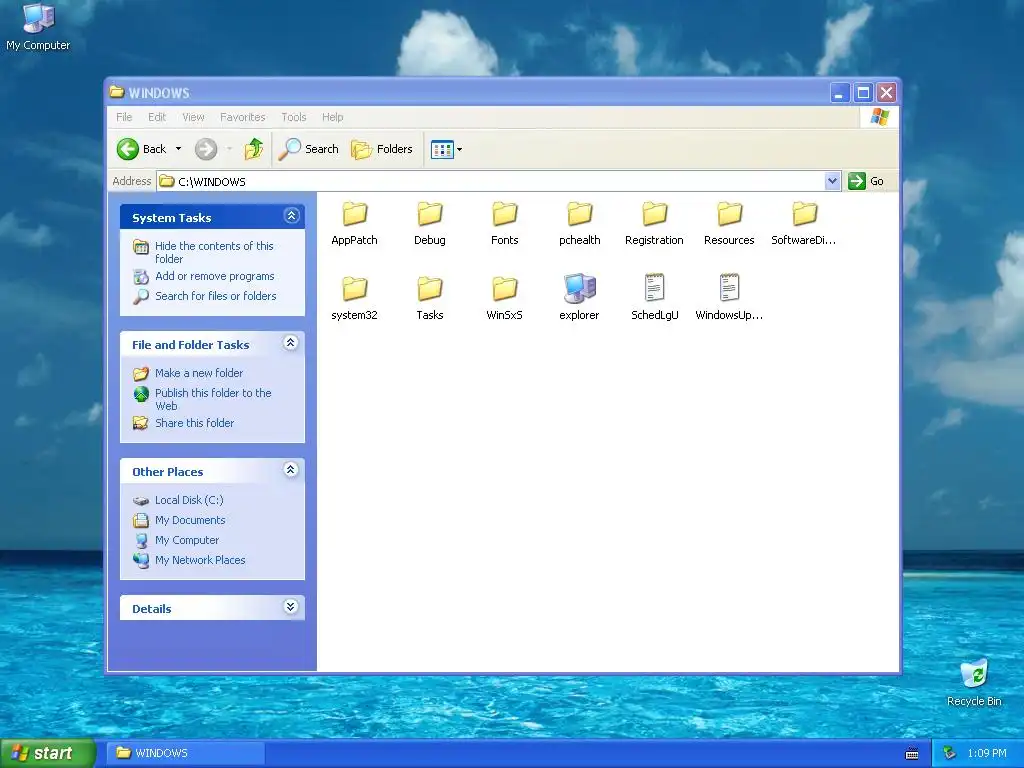The height and width of the screenshot is (768, 1024).
Task: Click the Go button
Action: tap(866, 181)
